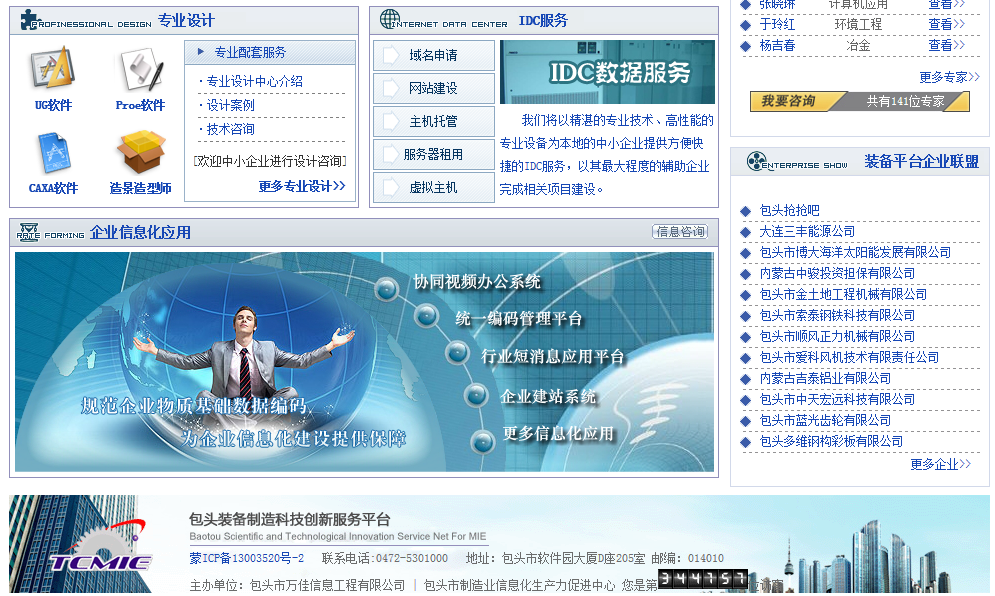This screenshot has width=995, height=596.
Task: Click the puzzle-piece Professional Design icon
Action: pyautogui.click(x=29, y=21)
